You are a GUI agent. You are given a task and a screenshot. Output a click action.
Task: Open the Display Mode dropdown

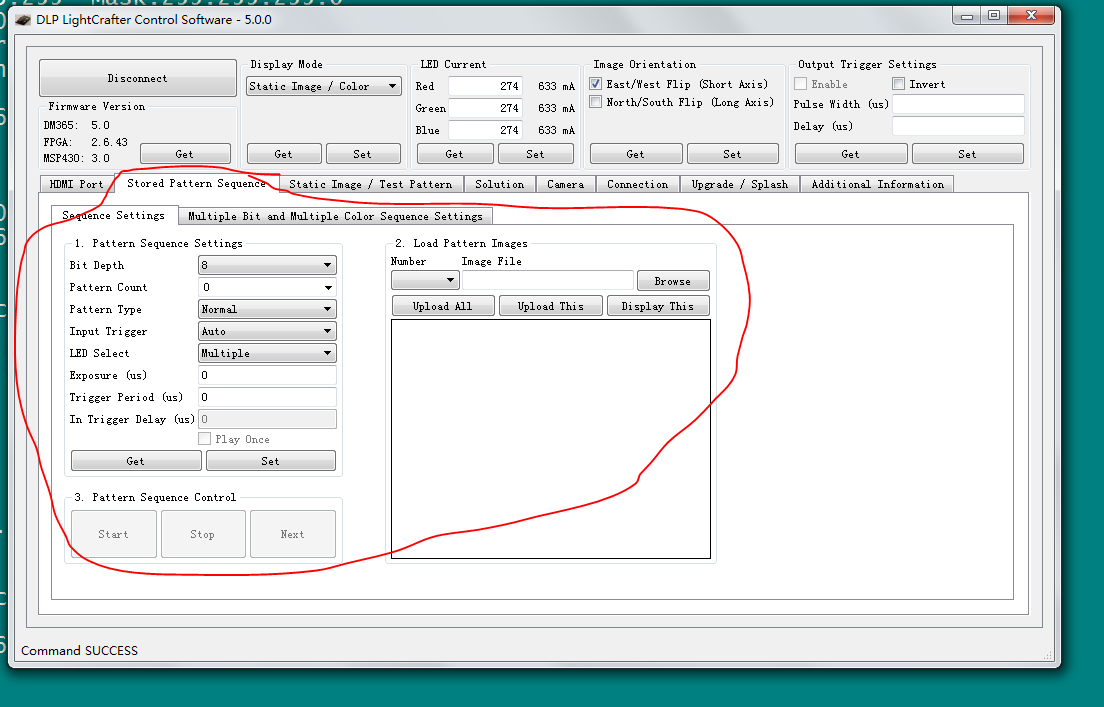click(324, 86)
